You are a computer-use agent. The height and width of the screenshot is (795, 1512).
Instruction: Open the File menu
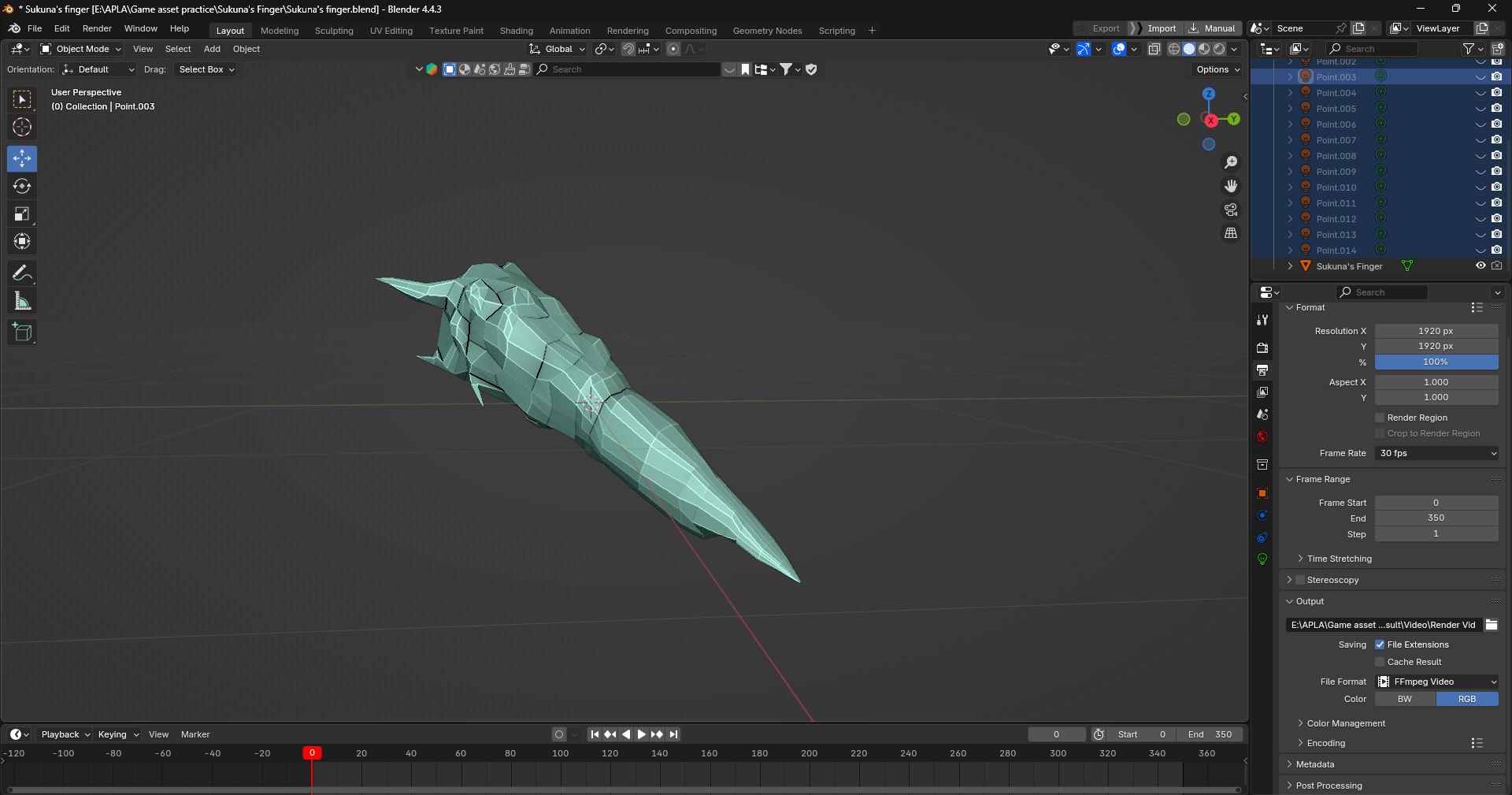coord(35,28)
